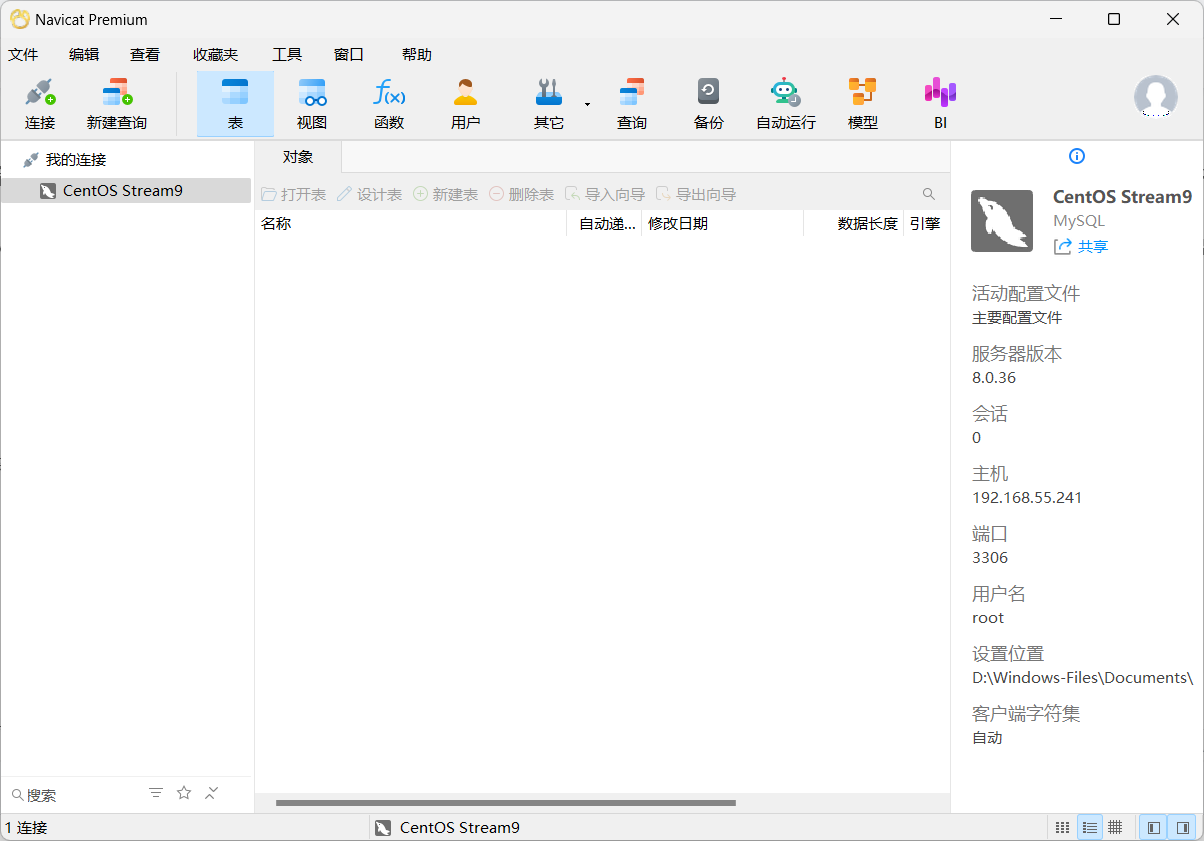The image size is (1204, 841).
Task: Click the host value 192.168.55.241
Action: (1027, 498)
